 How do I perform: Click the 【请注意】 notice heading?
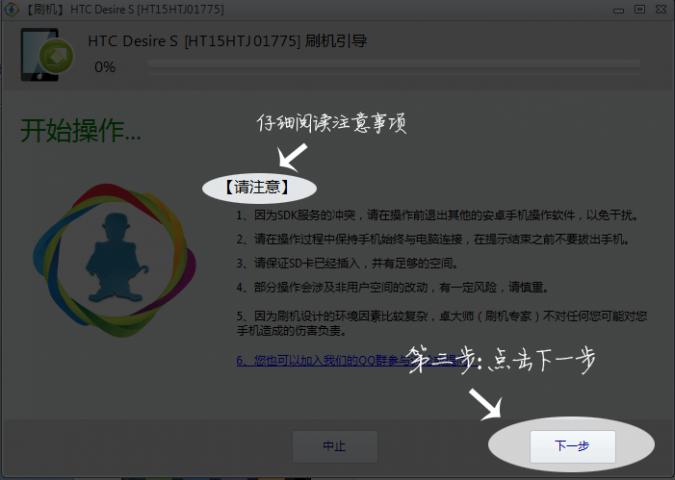[257, 187]
